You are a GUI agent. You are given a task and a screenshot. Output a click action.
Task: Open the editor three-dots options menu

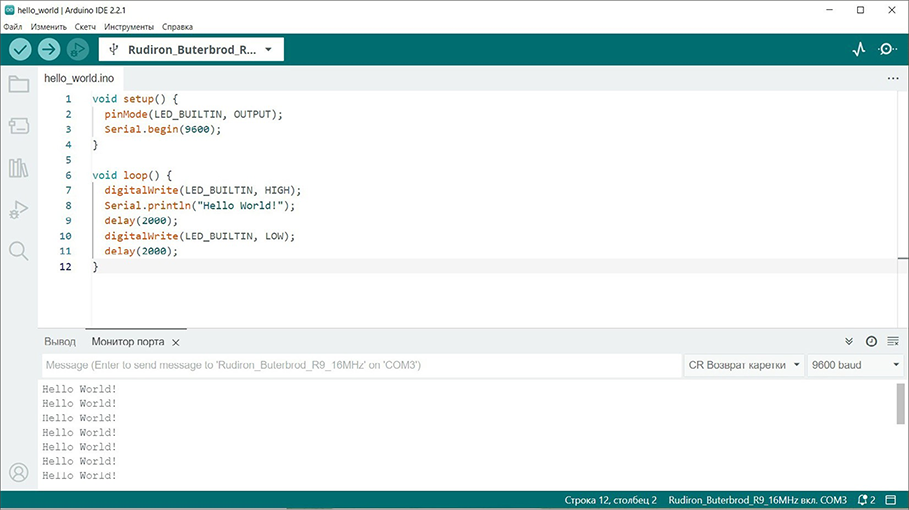pos(893,78)
